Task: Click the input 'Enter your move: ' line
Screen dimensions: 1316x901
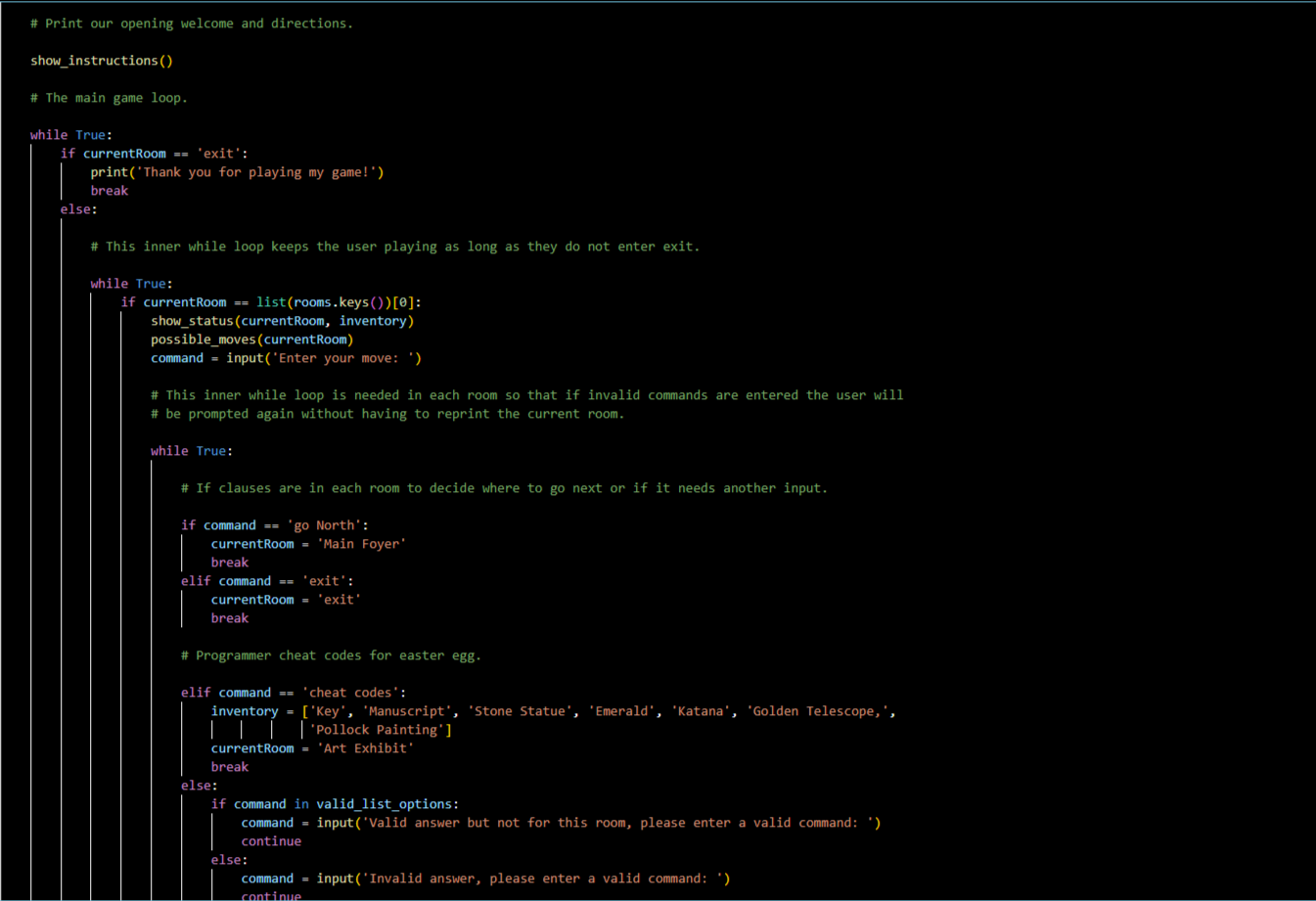Action: point(287,358)
